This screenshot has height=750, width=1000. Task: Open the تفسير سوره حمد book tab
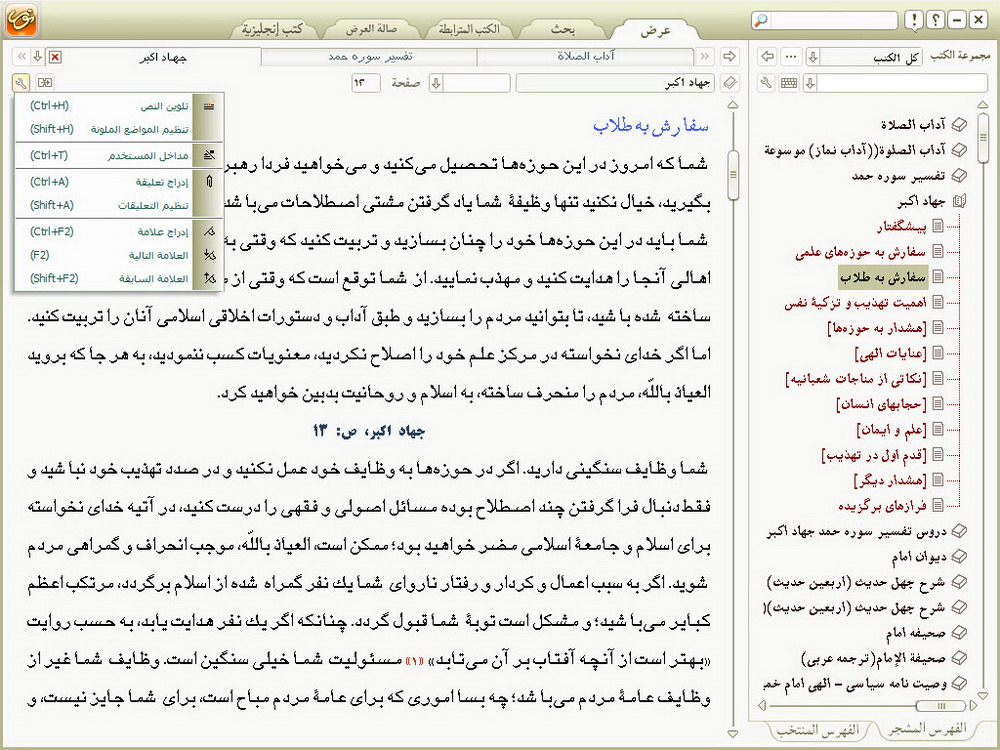370,56
